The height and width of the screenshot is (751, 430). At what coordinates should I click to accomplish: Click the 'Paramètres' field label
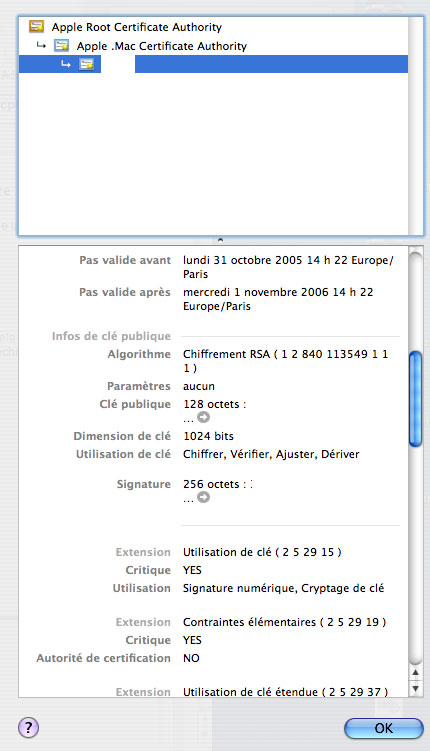[x=139, y=386]
